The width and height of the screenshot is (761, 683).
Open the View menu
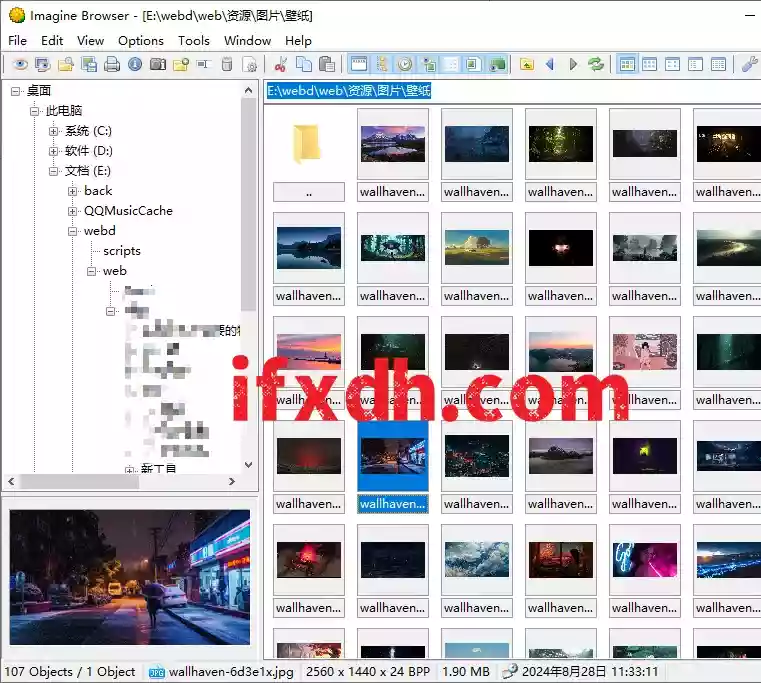point(90,40)
